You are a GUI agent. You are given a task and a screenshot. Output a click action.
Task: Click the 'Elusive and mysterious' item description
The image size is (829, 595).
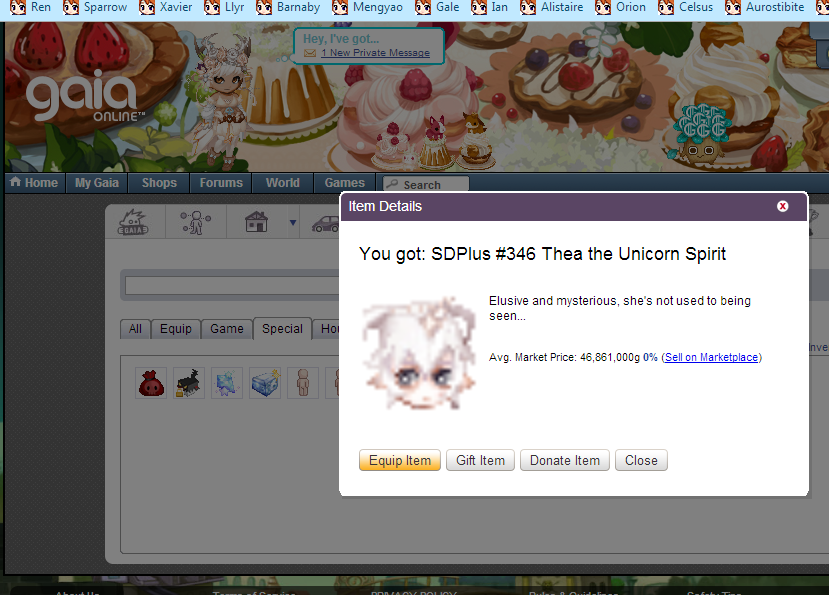click(620, 308)
